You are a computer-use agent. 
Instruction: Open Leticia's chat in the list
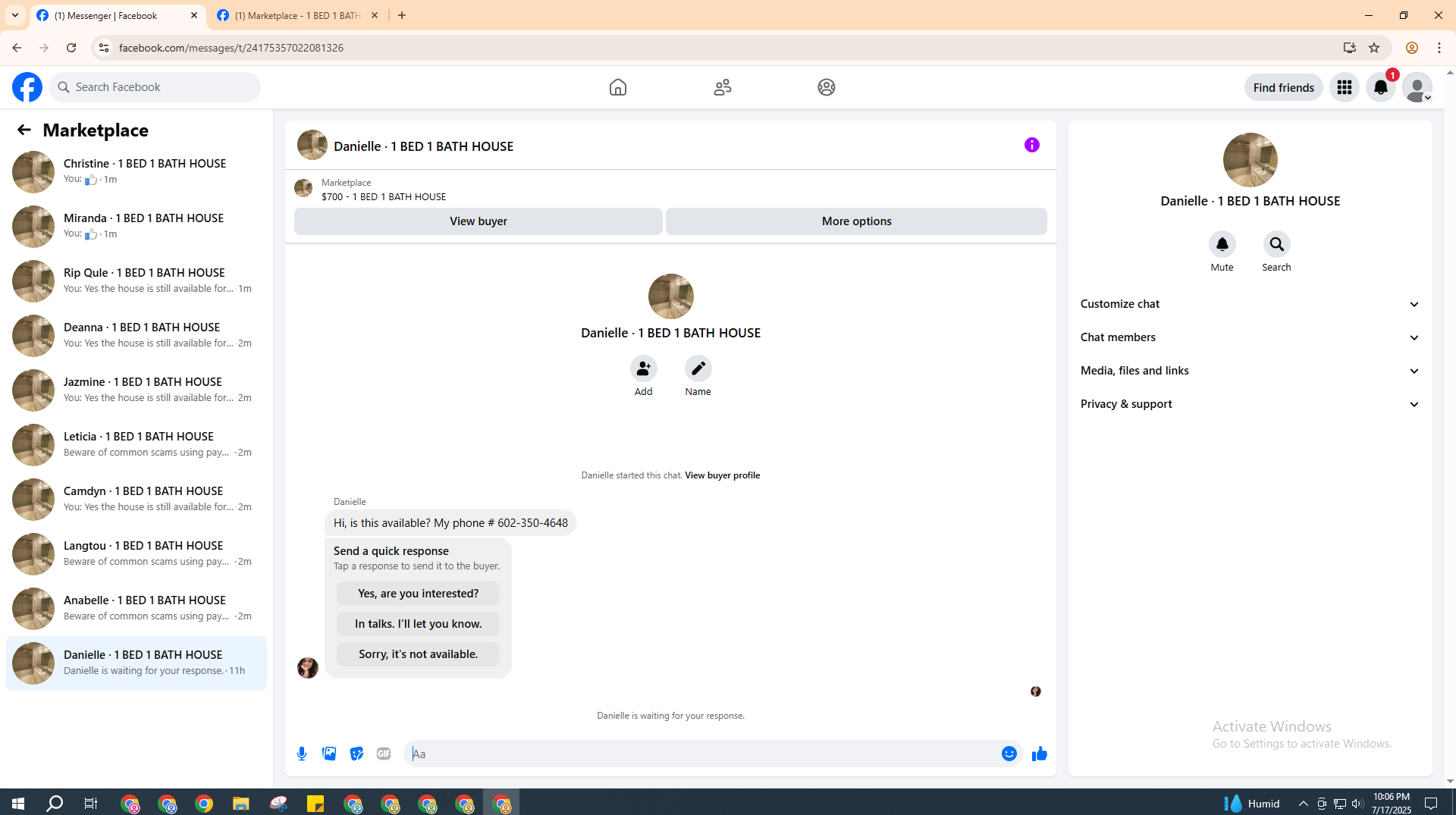tap(136, 445)
